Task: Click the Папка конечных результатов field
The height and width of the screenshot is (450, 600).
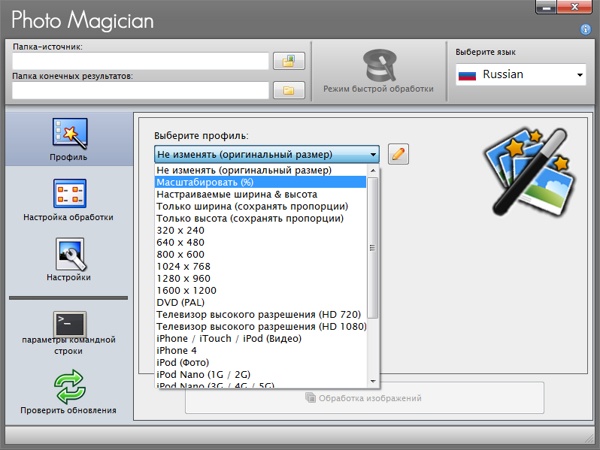Action: pyautogui.click(x=140, y=90)
